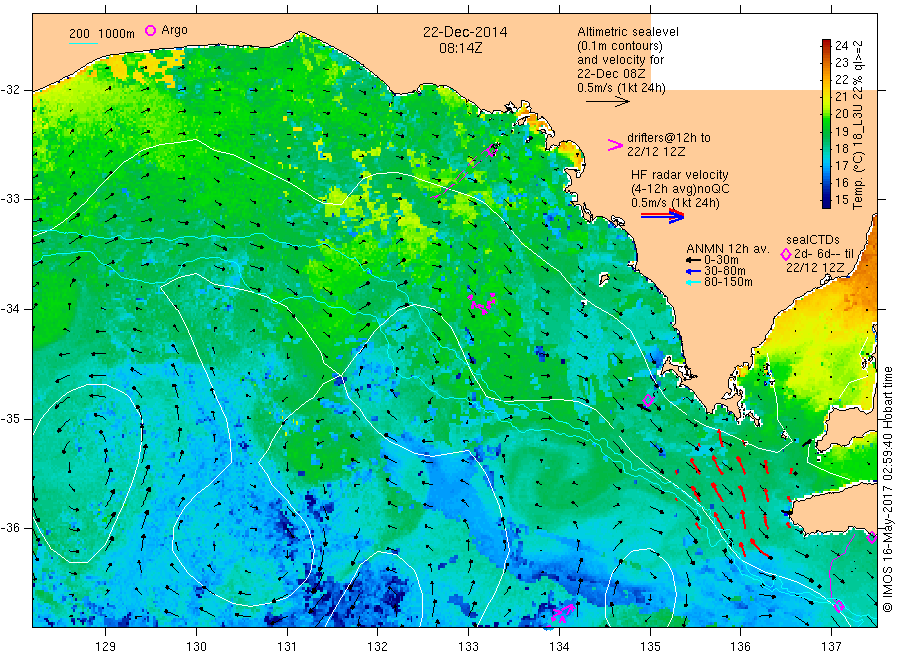The width and height of the screenshot is (900, 660).
Task: Click the longitude axis label 133
Action: (468, 647)
